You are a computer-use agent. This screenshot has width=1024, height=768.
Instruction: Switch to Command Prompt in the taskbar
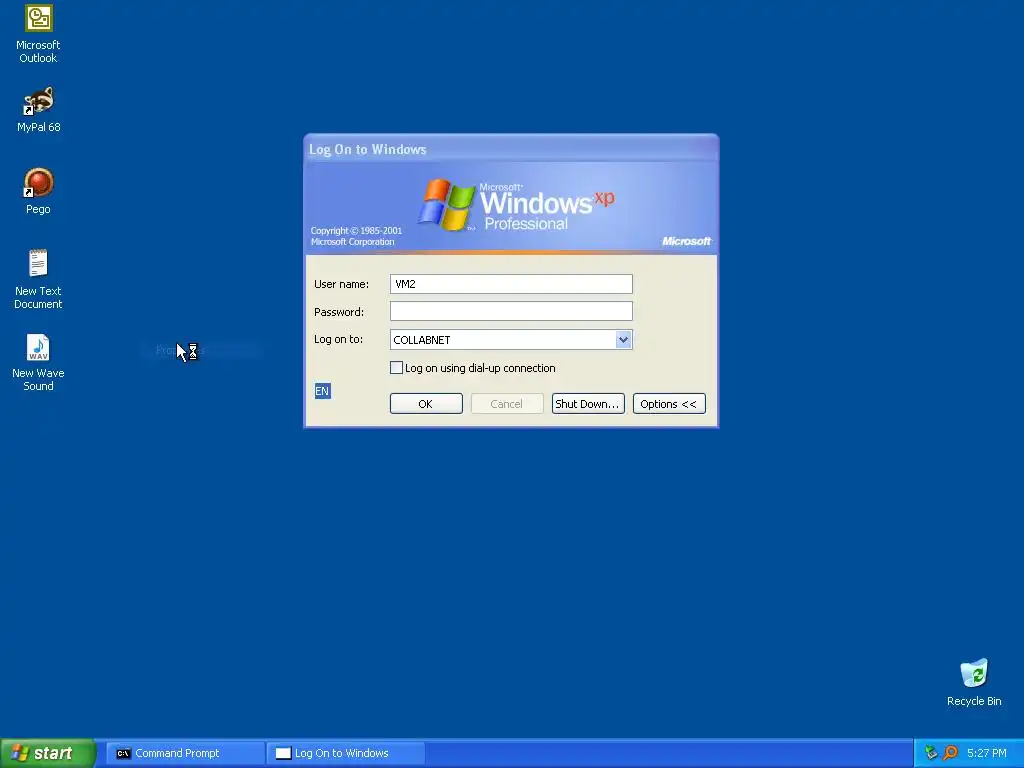(185, 753)
